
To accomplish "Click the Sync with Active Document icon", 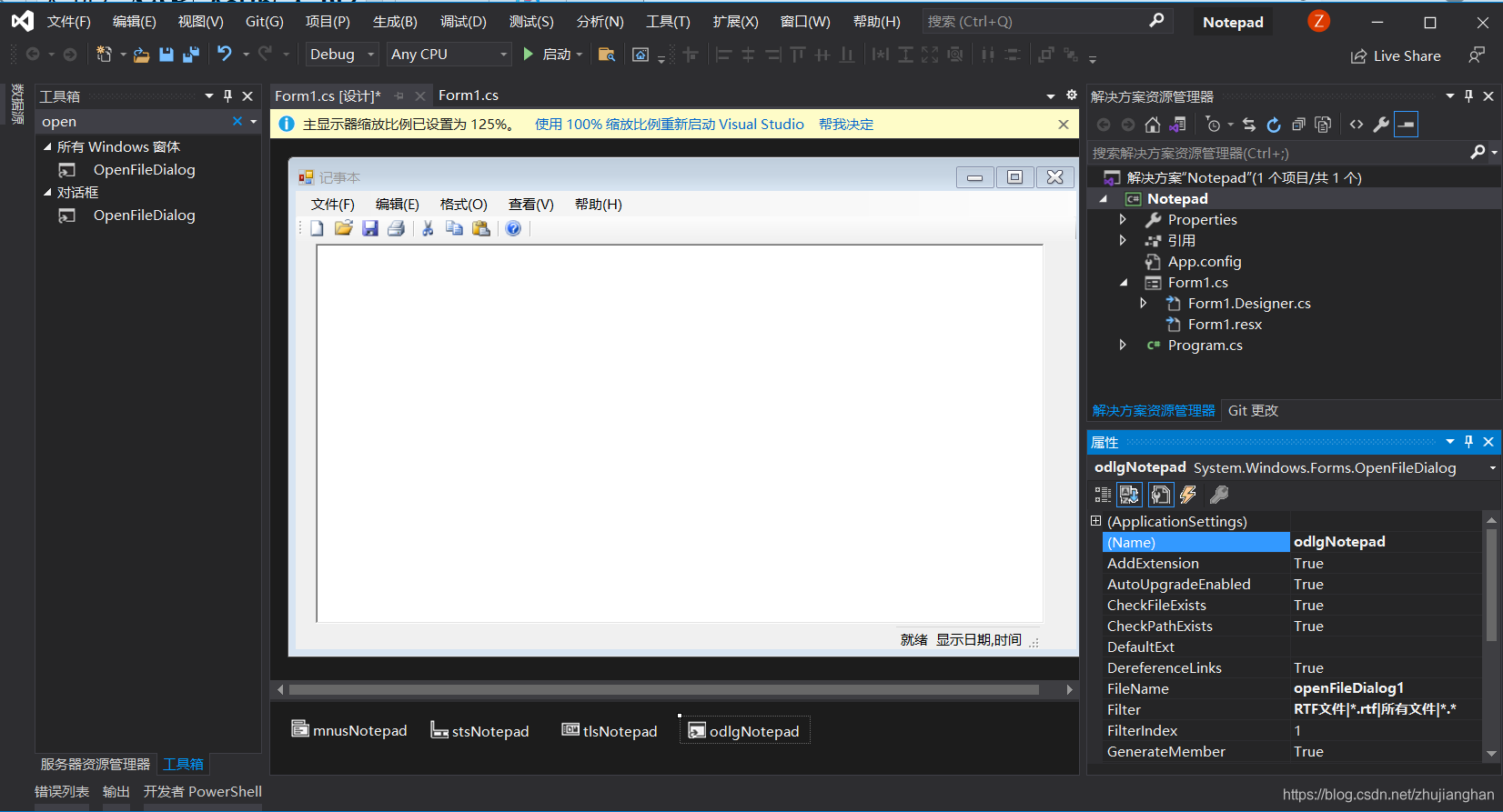I will [x=1249, y=125].
